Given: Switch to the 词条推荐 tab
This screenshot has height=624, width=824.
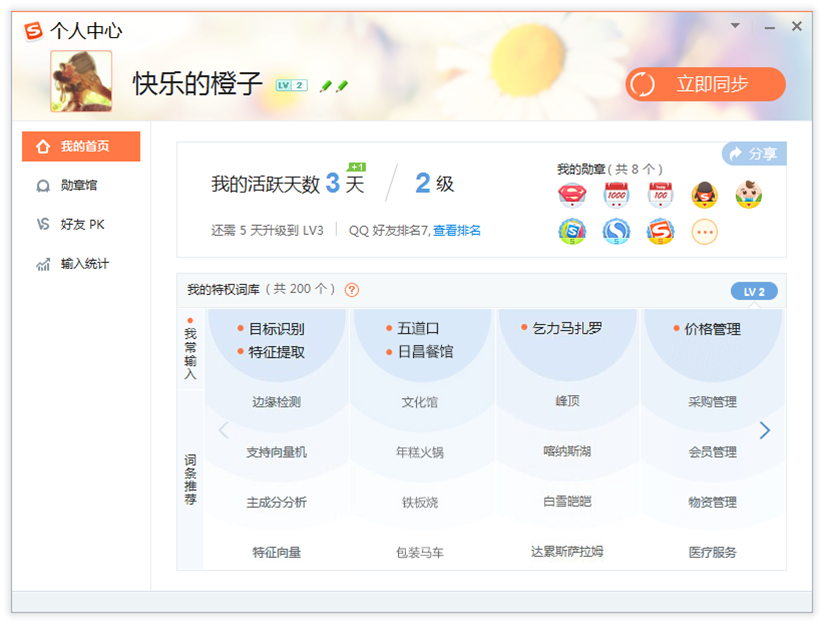Looking at the screenshot, I should coord(192,480).
